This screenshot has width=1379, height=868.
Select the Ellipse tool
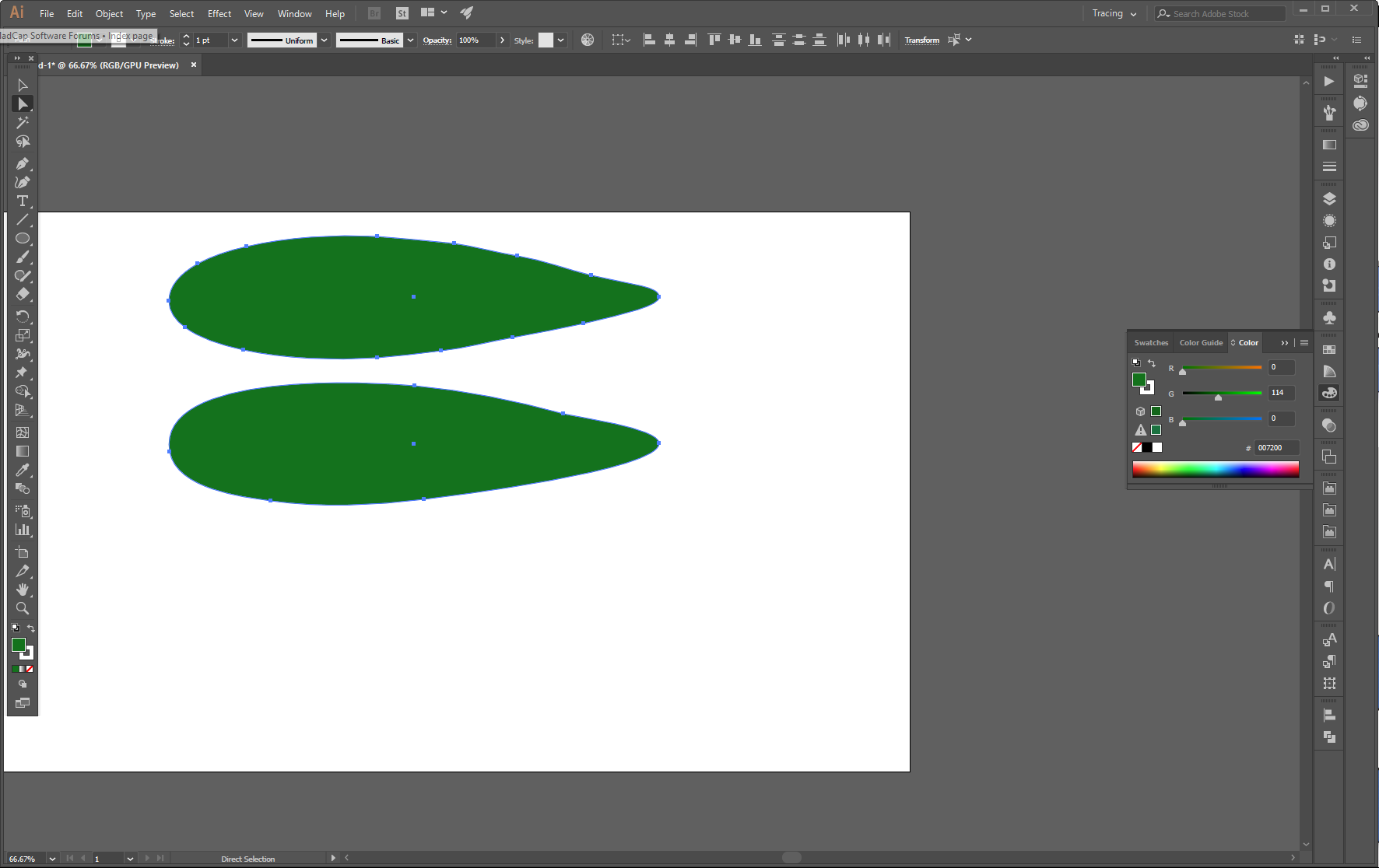[23, 239]
